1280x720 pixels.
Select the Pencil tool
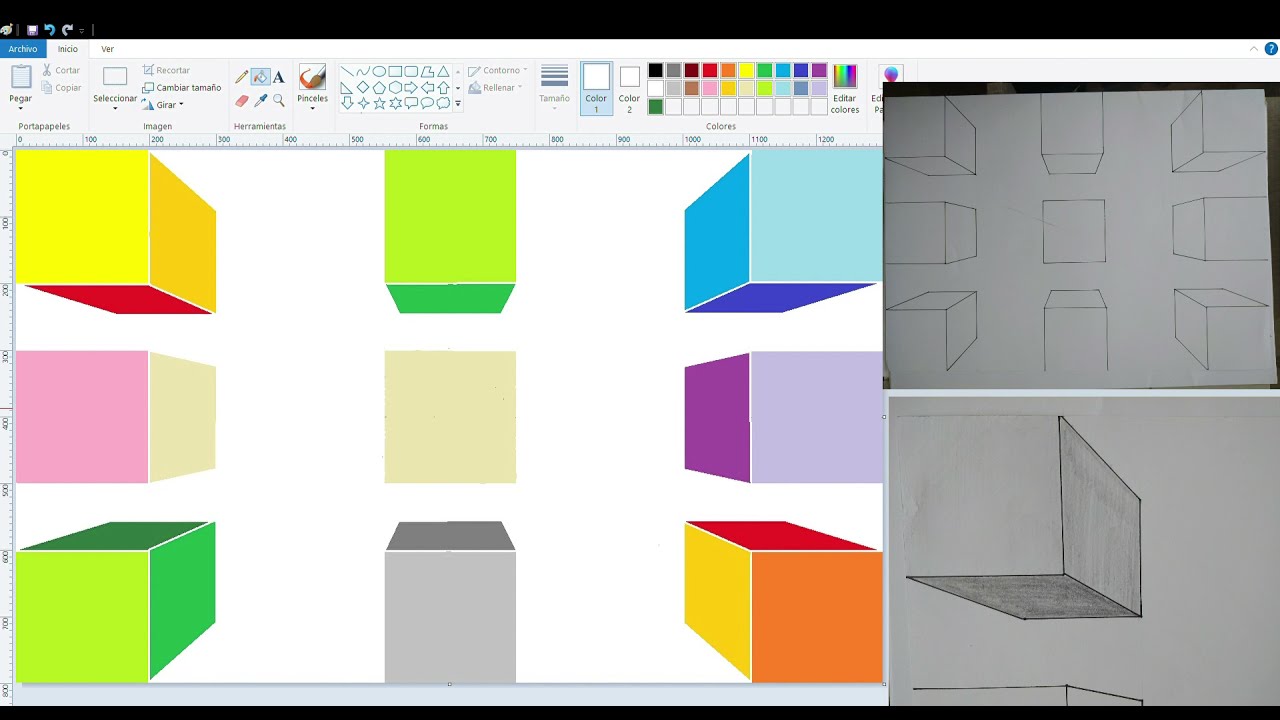pyautogui.click(x=242, y=77)
